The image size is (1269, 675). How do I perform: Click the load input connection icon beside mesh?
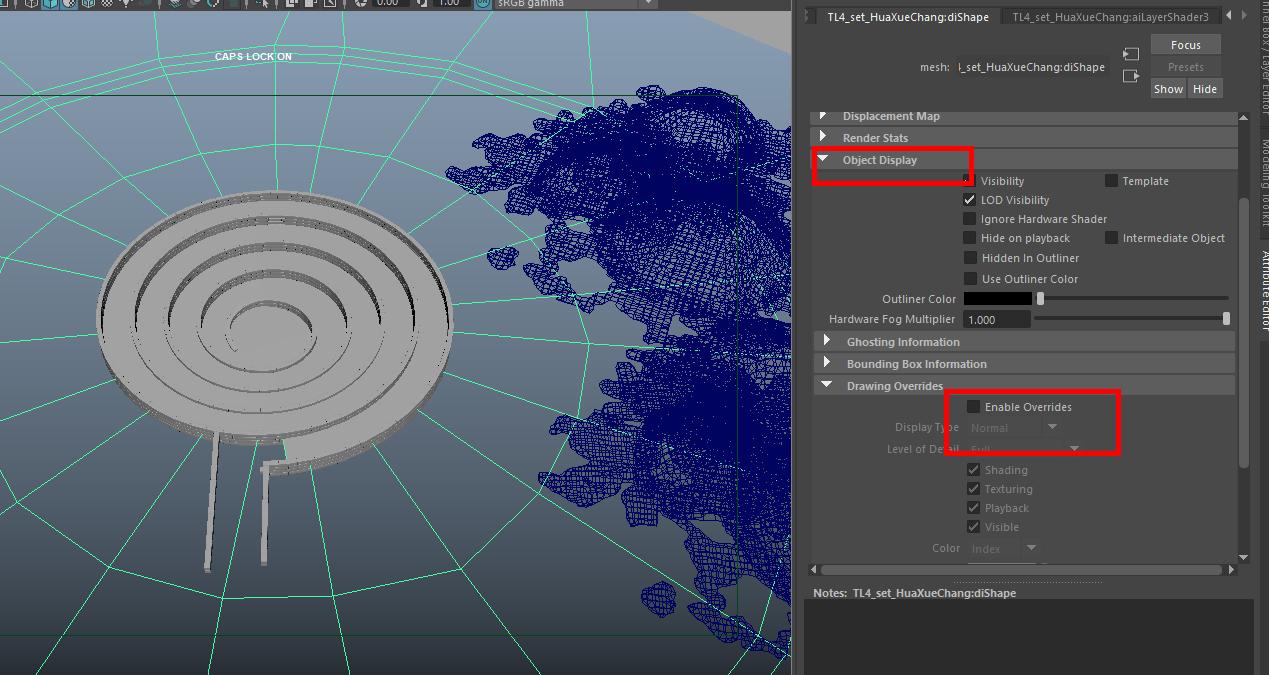(x=1131, y=54)
